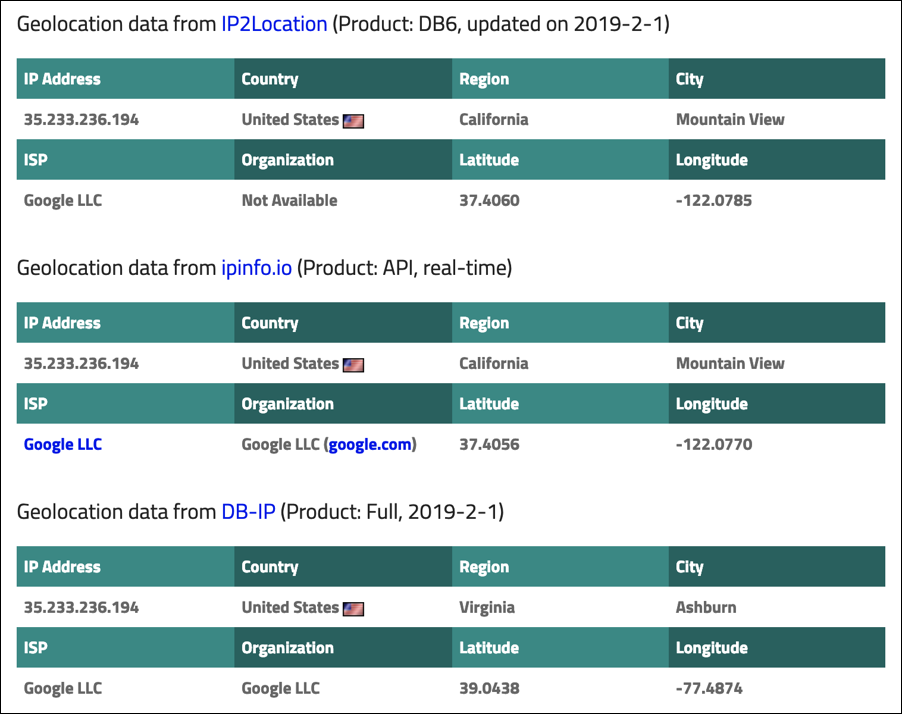
Task: Open the IP2Location link
Action: click(x=274, y=24)
